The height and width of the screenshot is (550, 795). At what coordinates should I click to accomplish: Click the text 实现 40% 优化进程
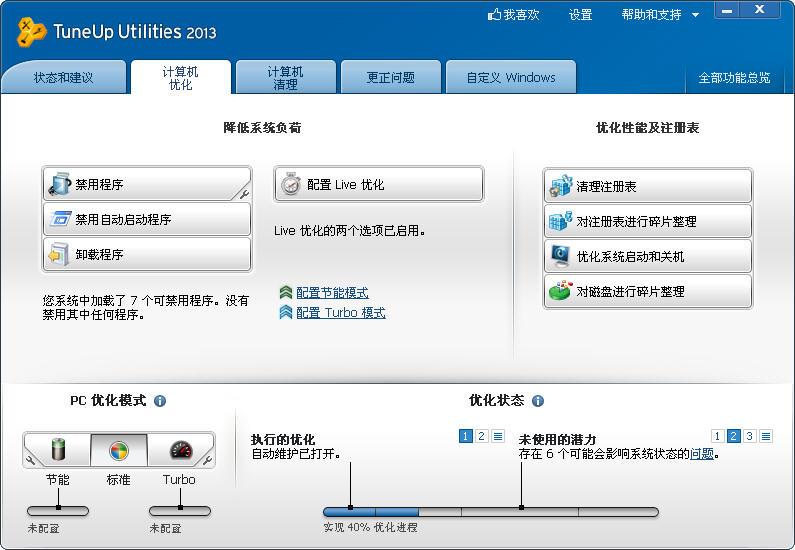(371, 527)
